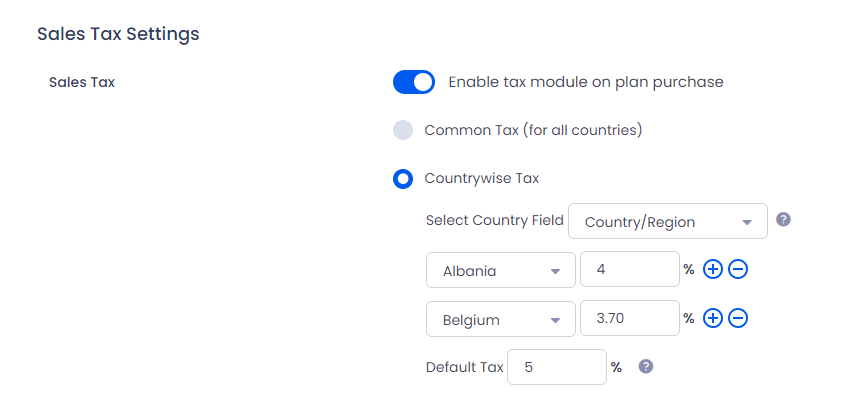Open the Country/Region field dropdown
Image resolution: width=853 pixels, height=406 pixels.
[x=667, y=222]
